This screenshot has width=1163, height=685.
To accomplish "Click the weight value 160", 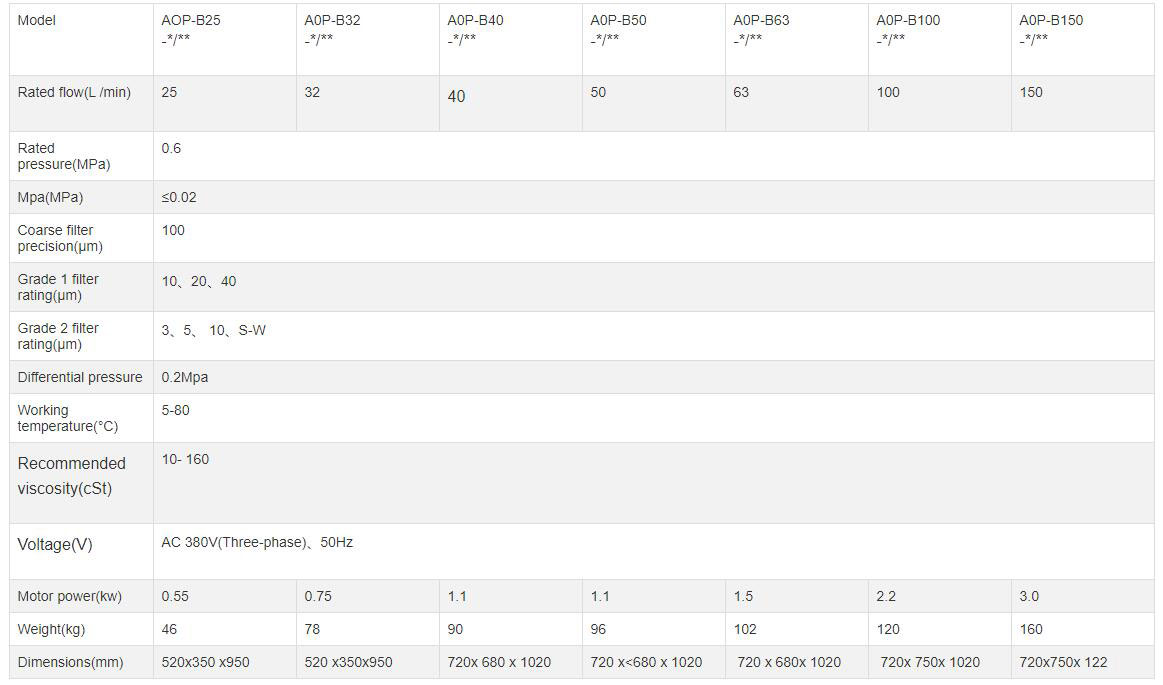I will [1031, 629].
